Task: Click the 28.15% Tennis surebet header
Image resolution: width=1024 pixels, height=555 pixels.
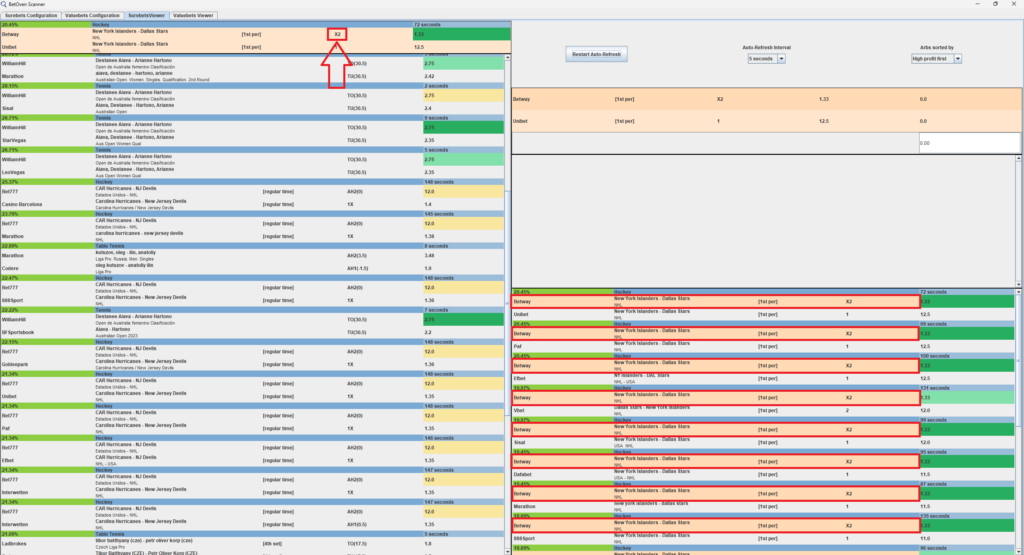Action: (253, 86)
